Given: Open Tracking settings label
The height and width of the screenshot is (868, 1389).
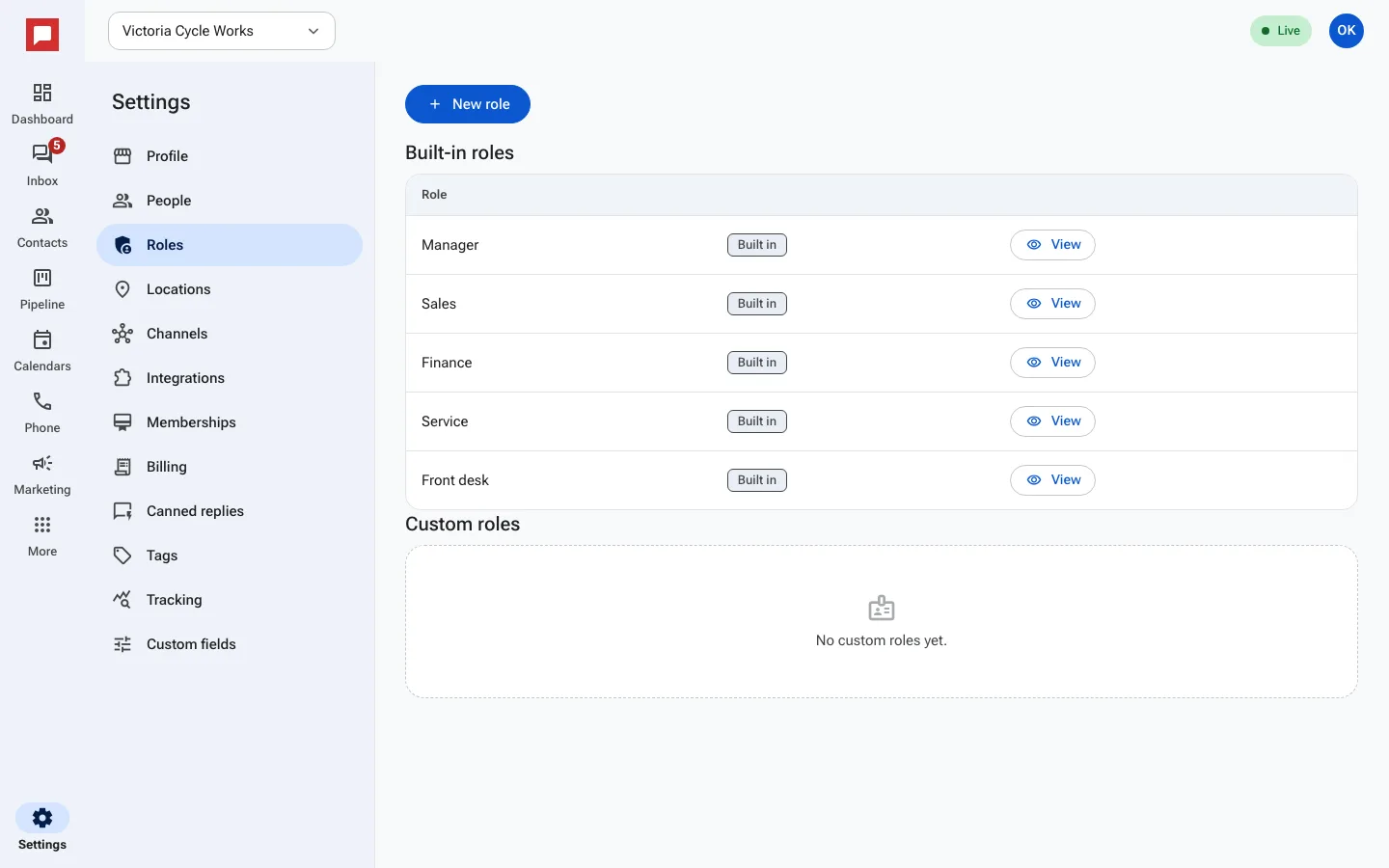Looking at the screenshot, I should click(x=175, y=600).
